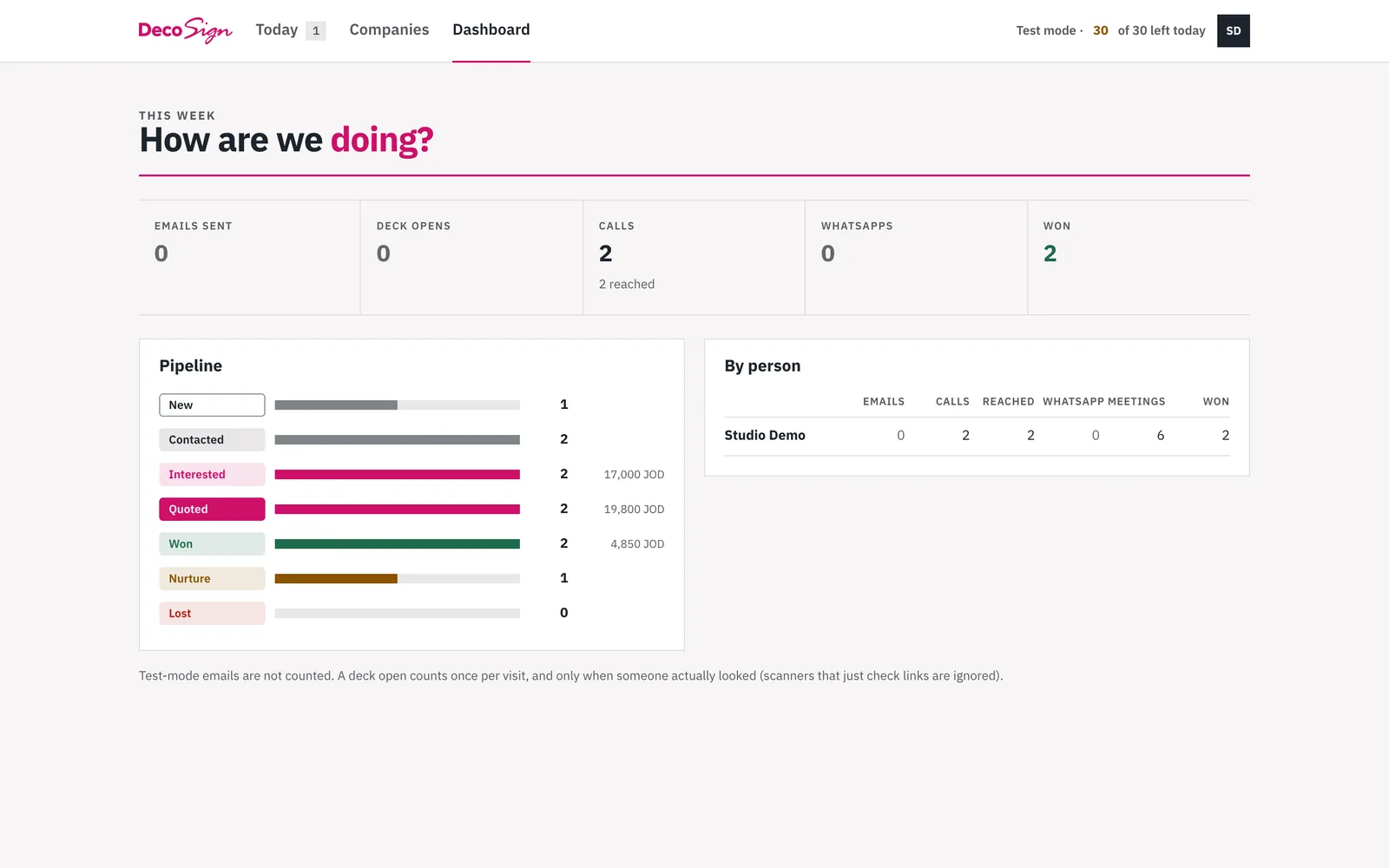The width and height of the screenshot is (1389, 868).
Task: Click the Calls stat card
Action: [694, 258]
